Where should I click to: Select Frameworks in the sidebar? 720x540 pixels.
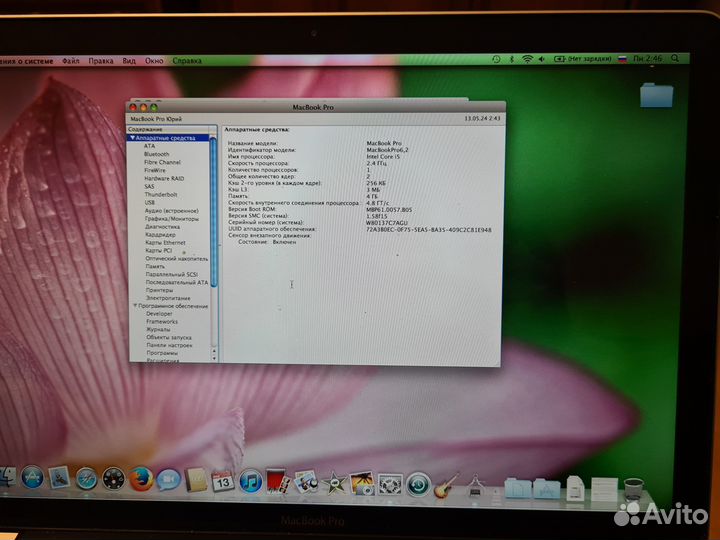pyautogui.click(x=162, y=321)
